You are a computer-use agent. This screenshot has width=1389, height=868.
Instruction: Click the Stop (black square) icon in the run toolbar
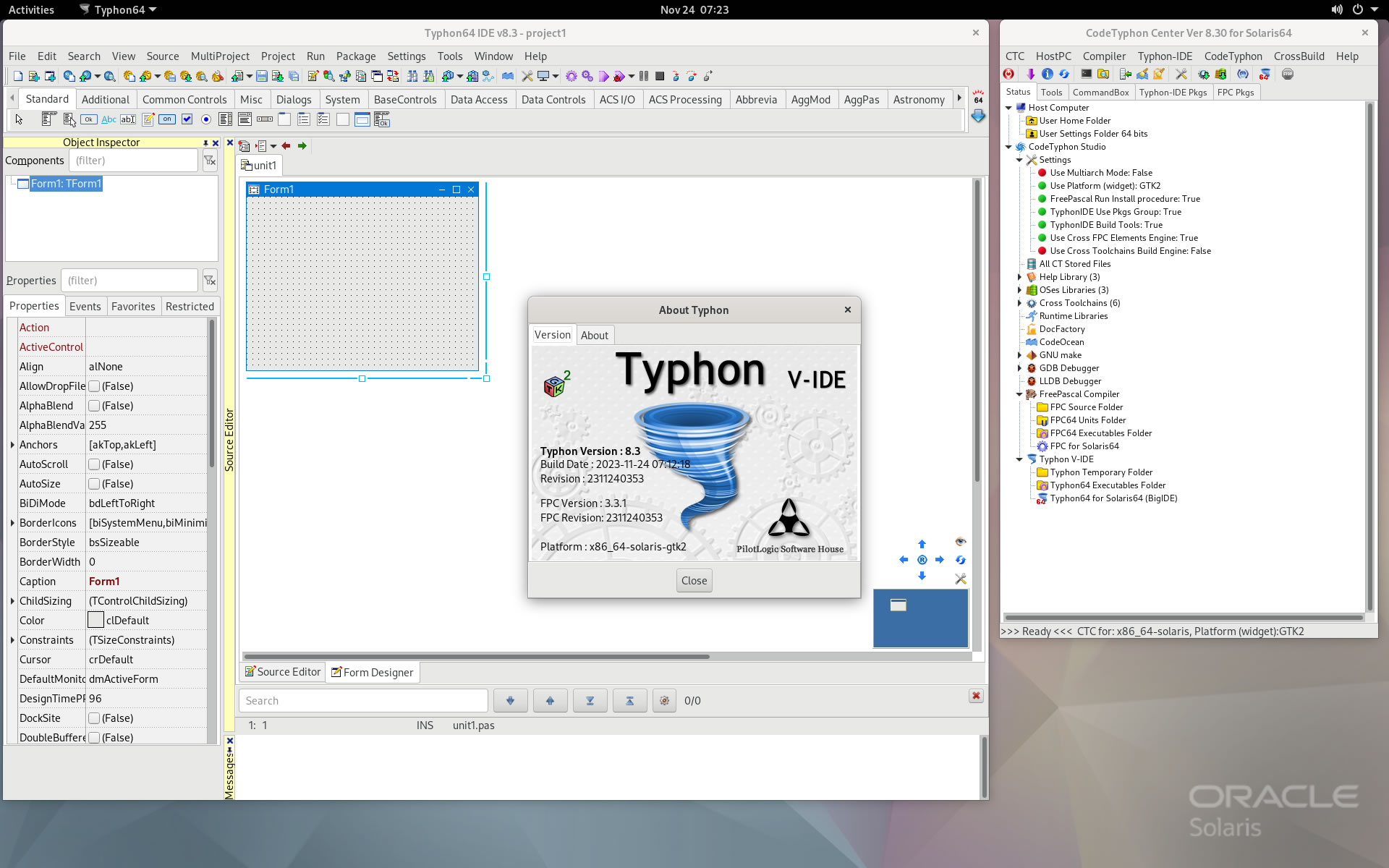tap(660, 76)
